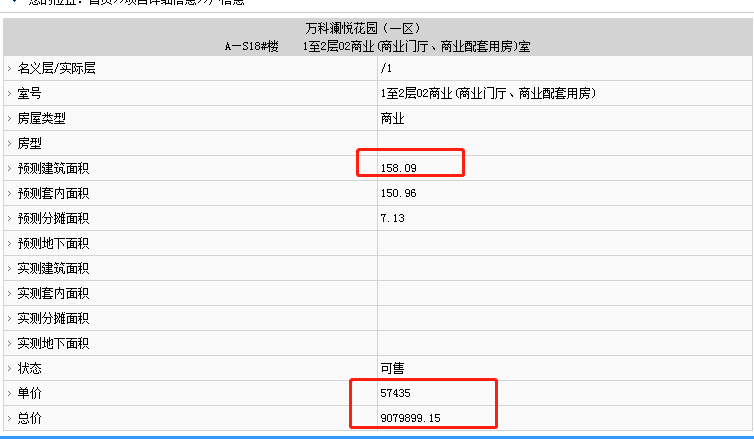Click the unit price value 57435
This screenshot has height=439, width=754.
click(395, 393)
